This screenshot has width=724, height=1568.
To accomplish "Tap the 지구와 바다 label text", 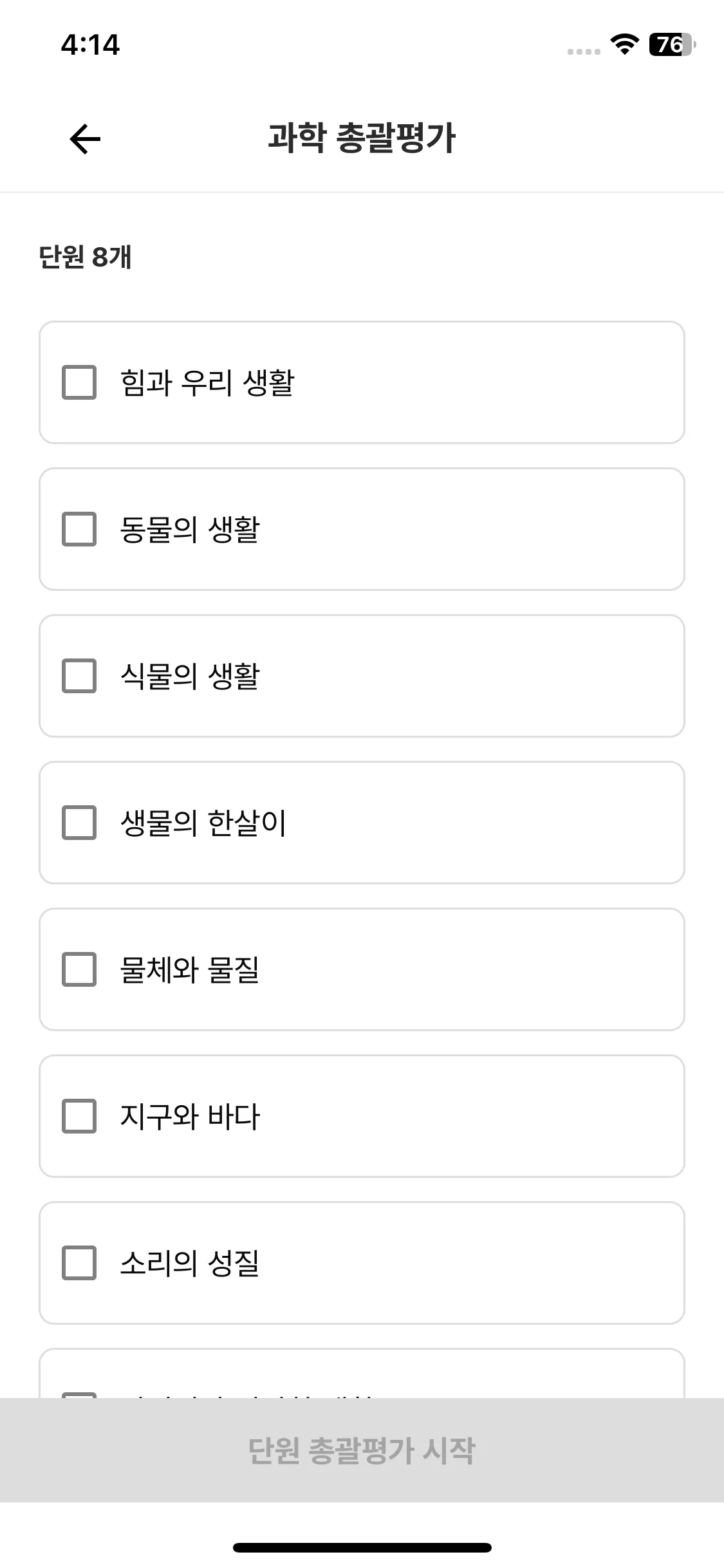I will (190, 1116).
